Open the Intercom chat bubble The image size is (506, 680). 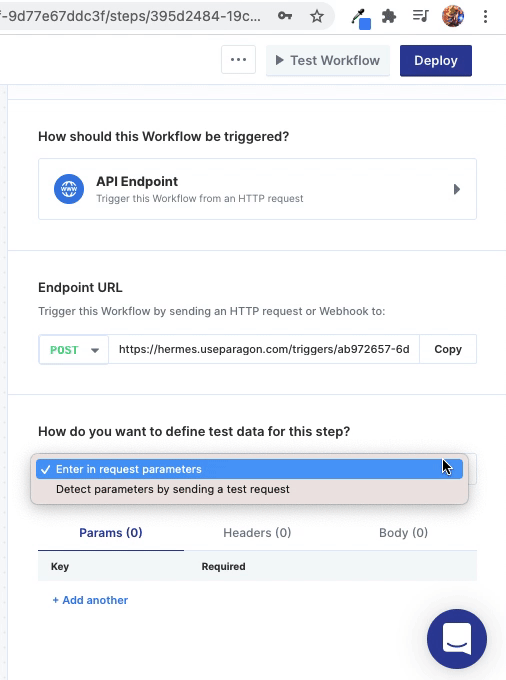[457, 639]
